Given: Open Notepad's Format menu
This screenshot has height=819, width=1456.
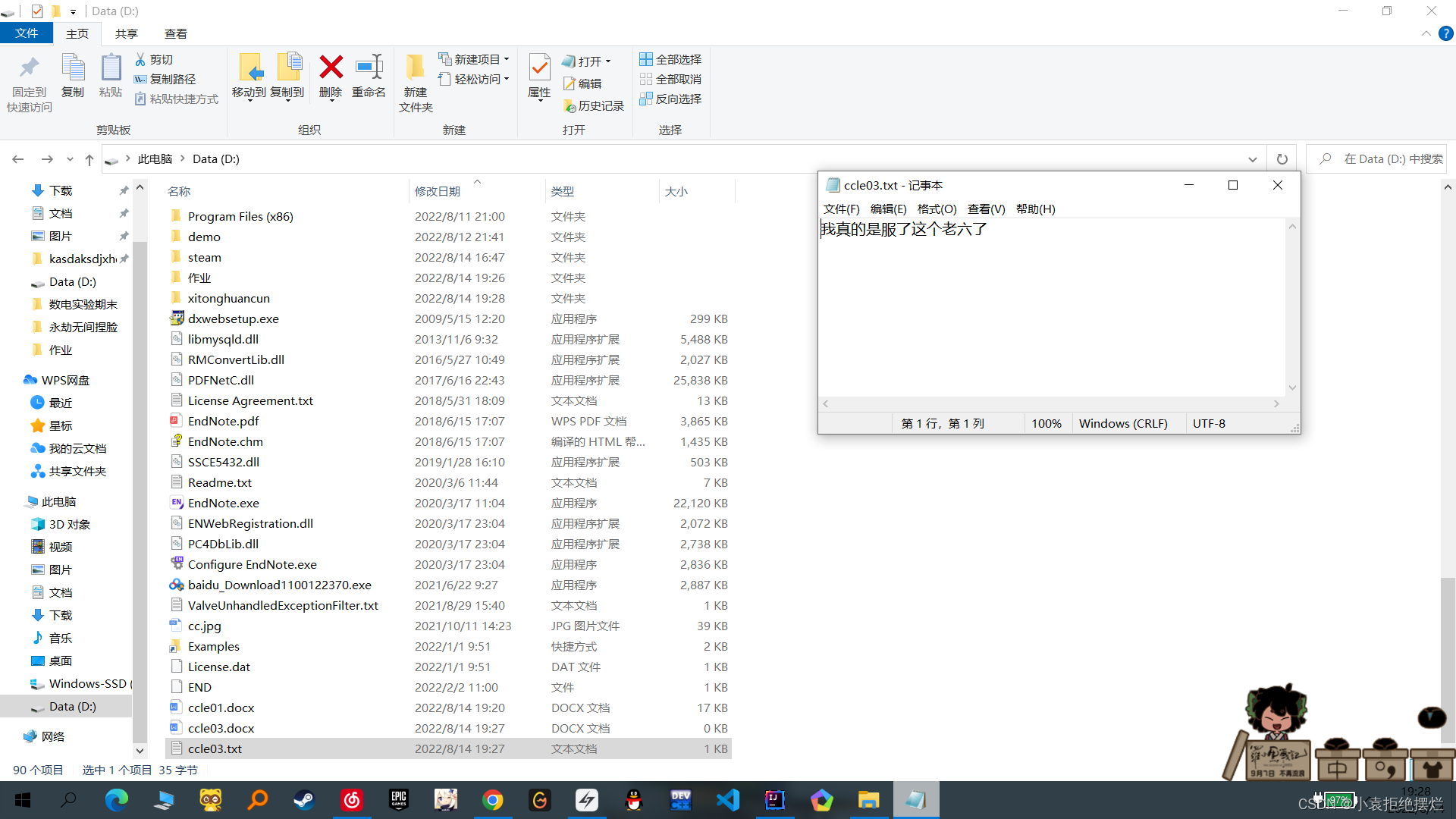Looking at the screenshot, I should tap(937, 209).
